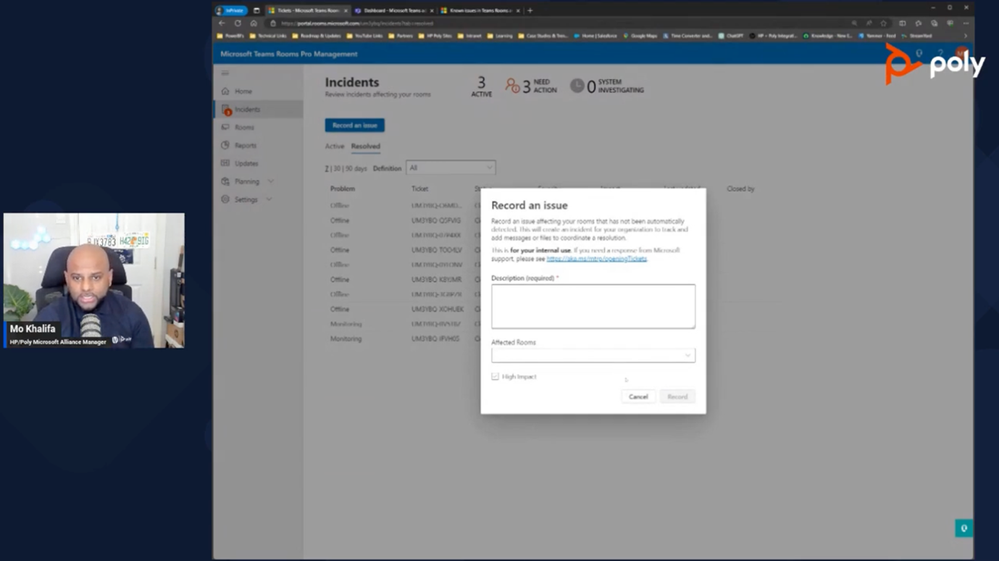
Task: Open the help question mark icon
Action: (x=940, y=53)
